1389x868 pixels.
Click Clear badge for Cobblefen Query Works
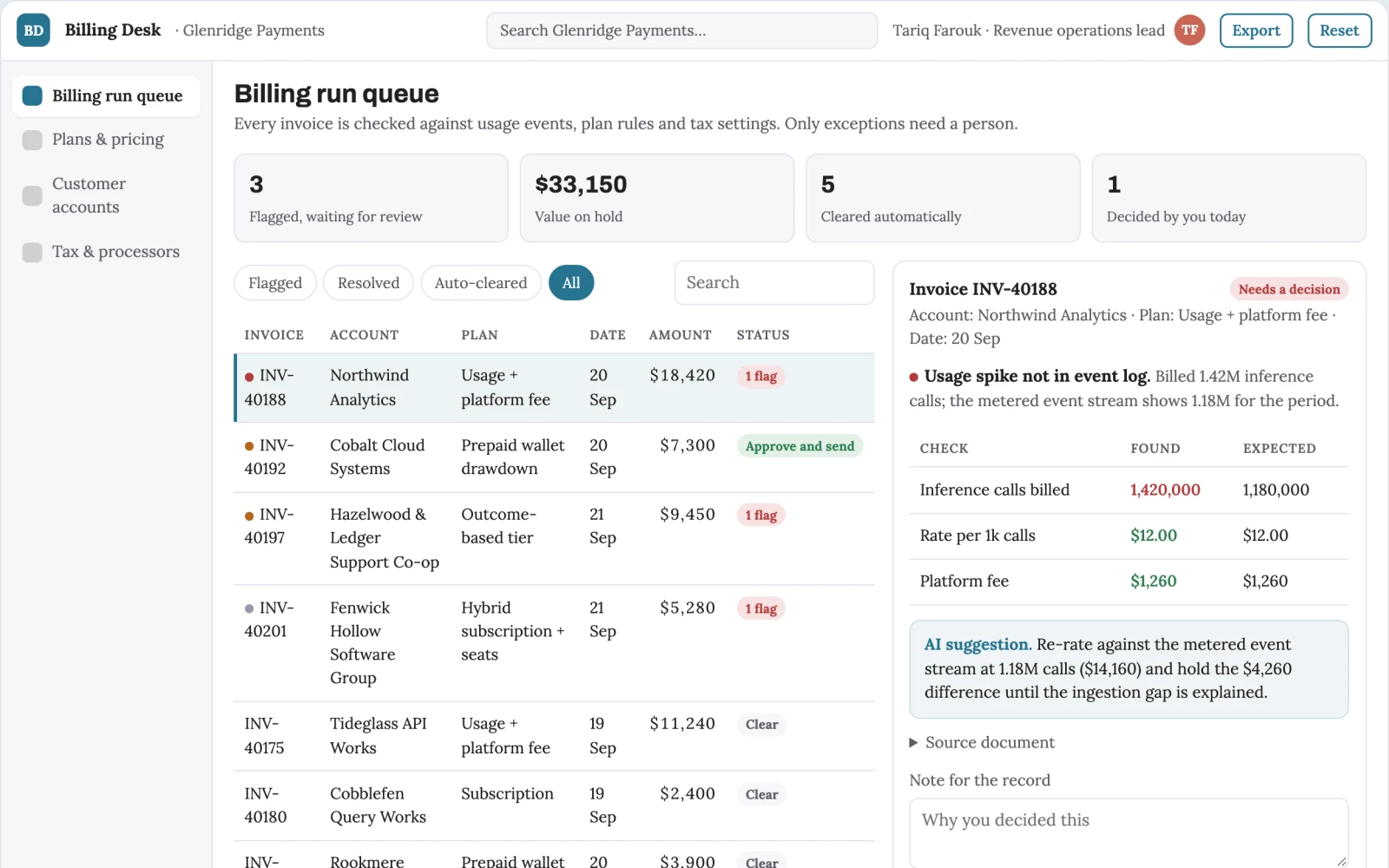(x=761, y=794)
